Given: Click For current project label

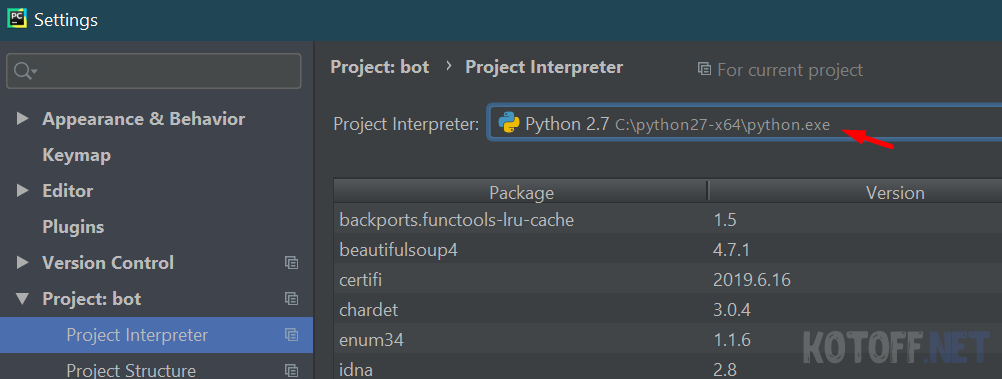Looking at the screenshot, I should pyautogui.click(x=790, y=70).
